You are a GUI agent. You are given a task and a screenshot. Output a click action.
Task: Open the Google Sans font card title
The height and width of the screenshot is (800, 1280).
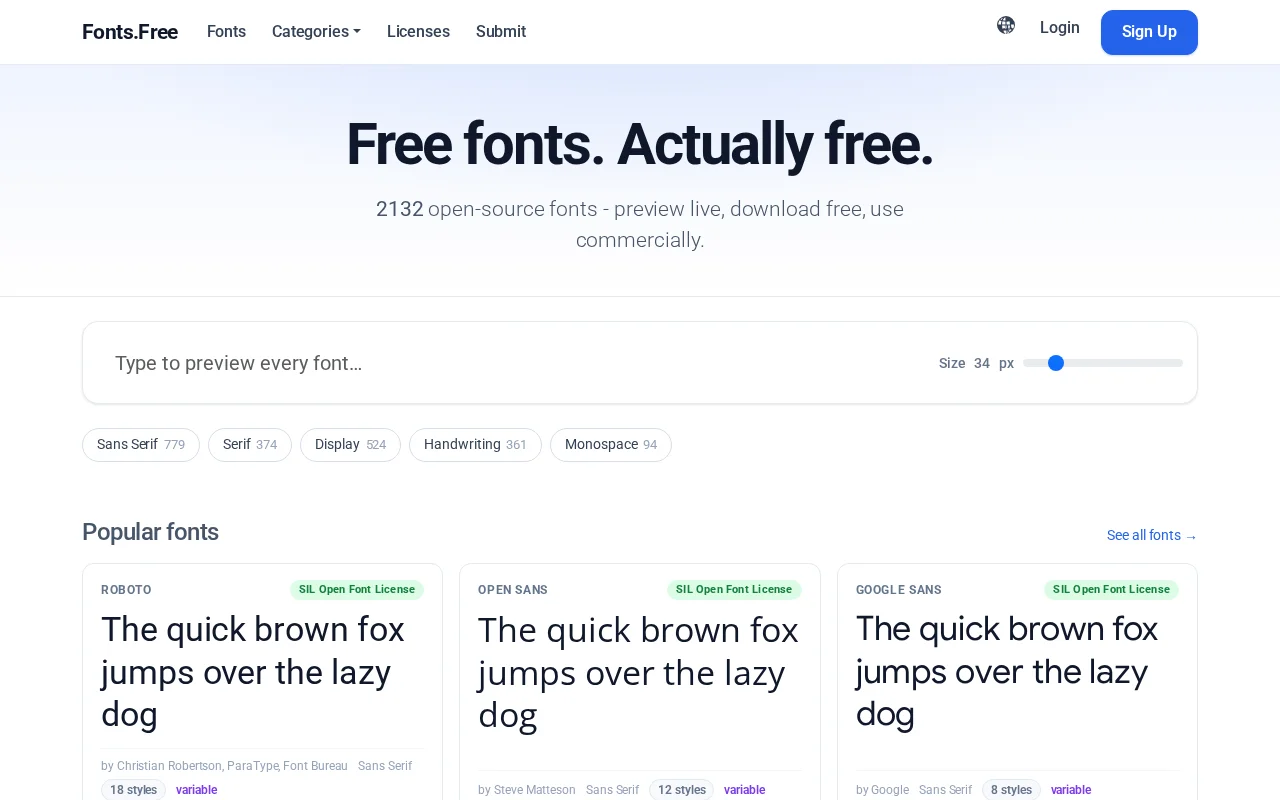(899, 590)
